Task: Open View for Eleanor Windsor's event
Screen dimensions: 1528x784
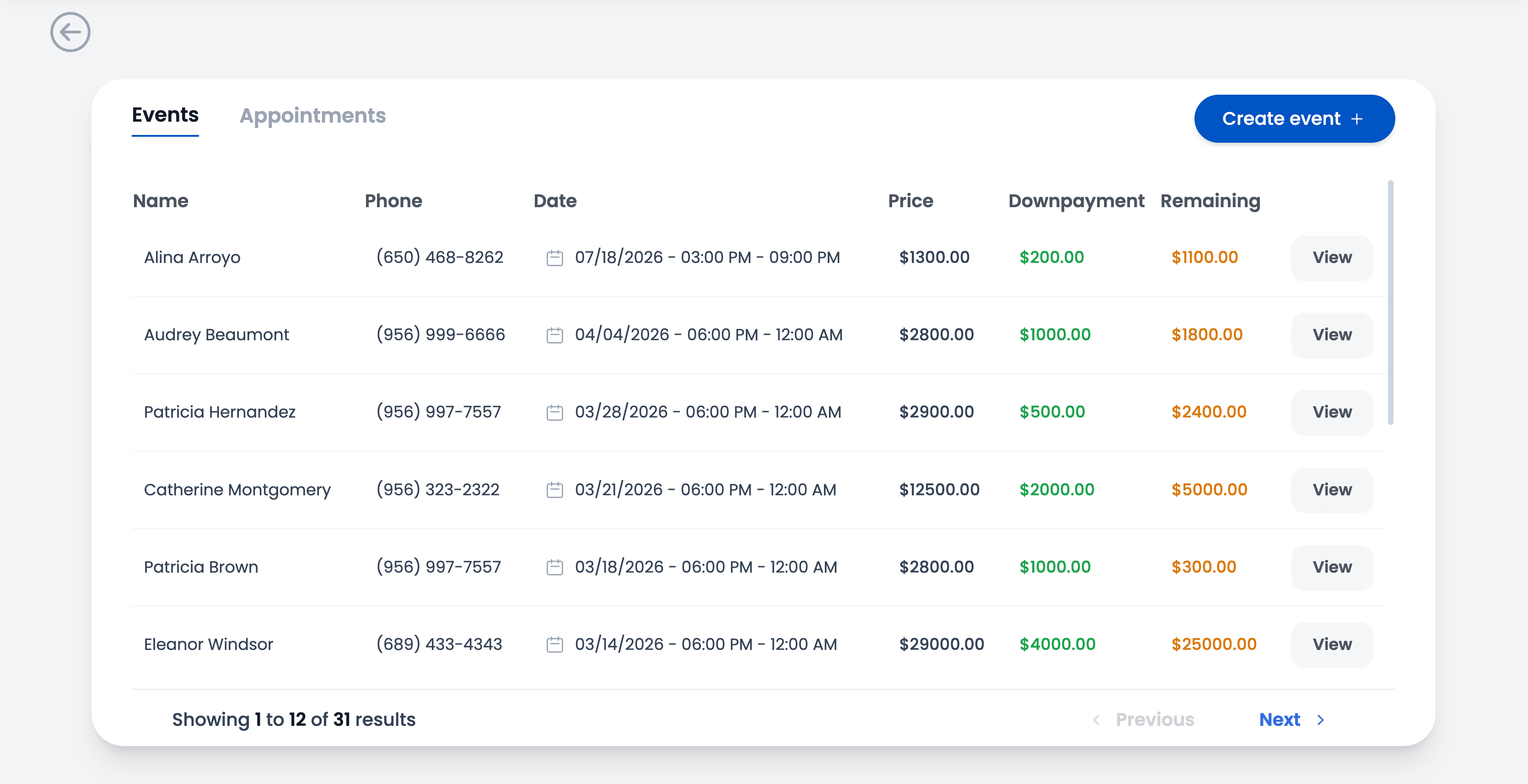Action: 1332,644
